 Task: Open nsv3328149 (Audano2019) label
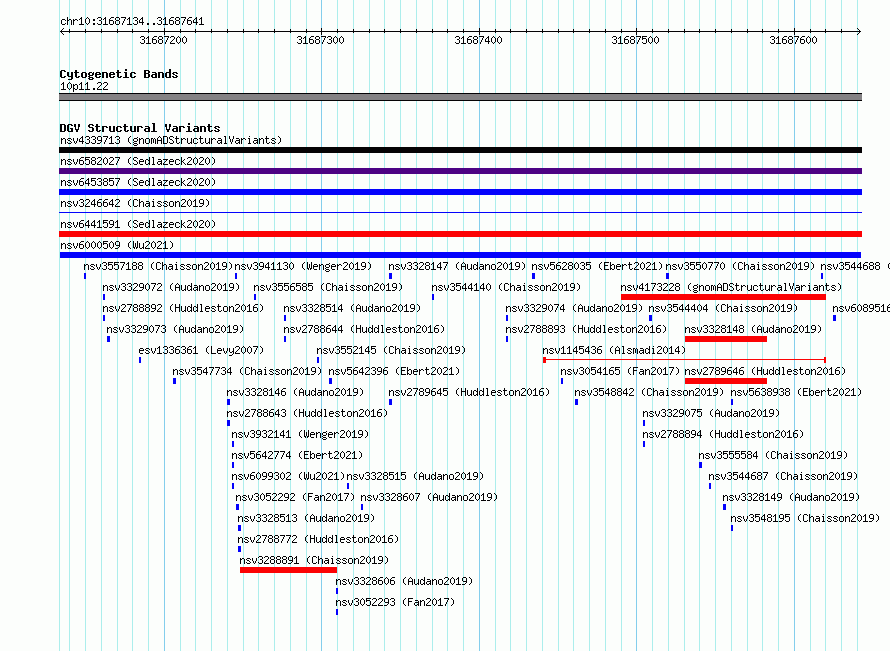pos(791,497)
